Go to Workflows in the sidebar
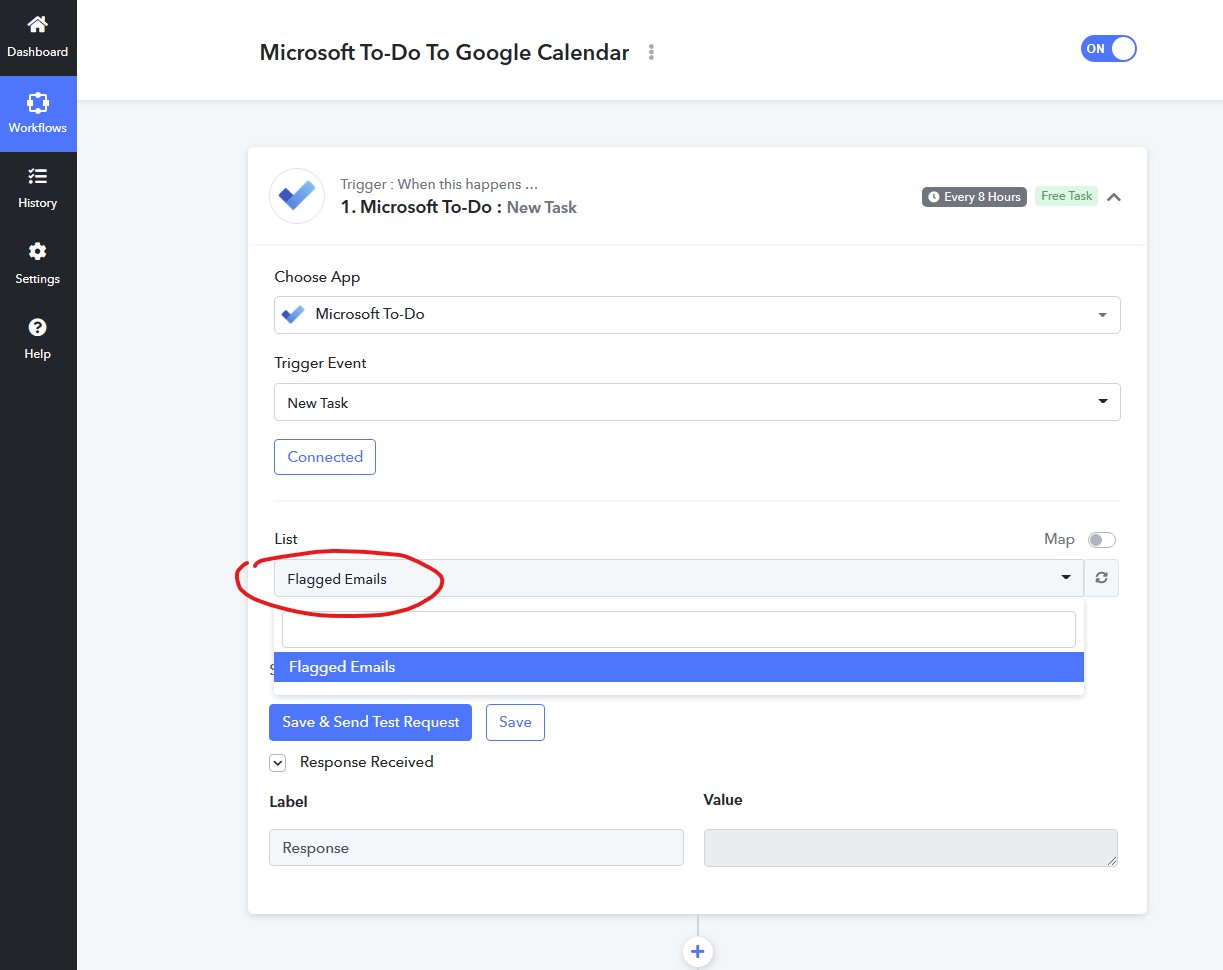The height and width of the screenshot is (970, 1223). 38,113
